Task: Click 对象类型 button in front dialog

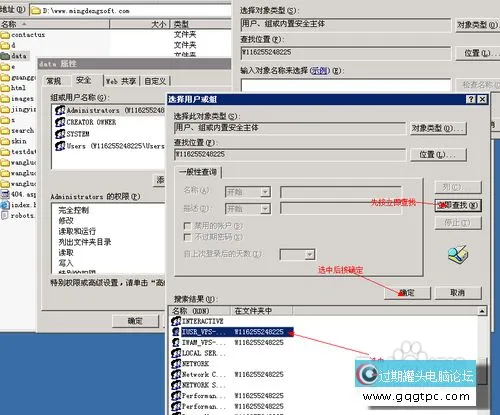Action: pos(438,128)
